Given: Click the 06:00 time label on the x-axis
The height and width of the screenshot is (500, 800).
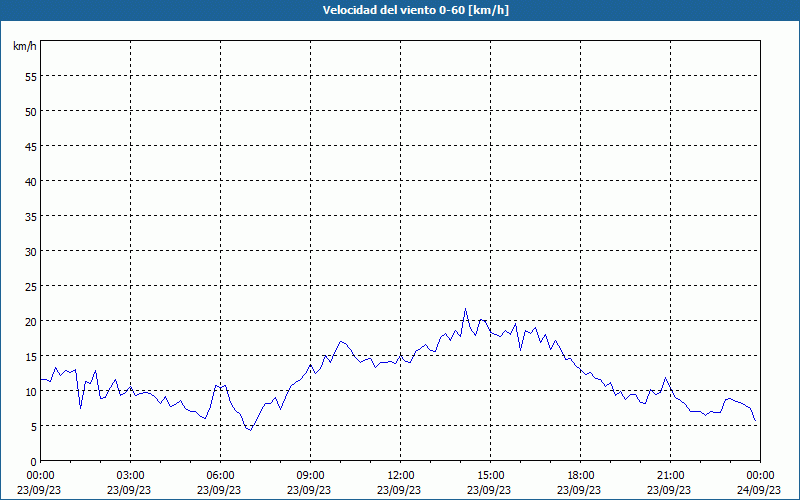Looking at the screenshot, I should [x=220, y=476].
